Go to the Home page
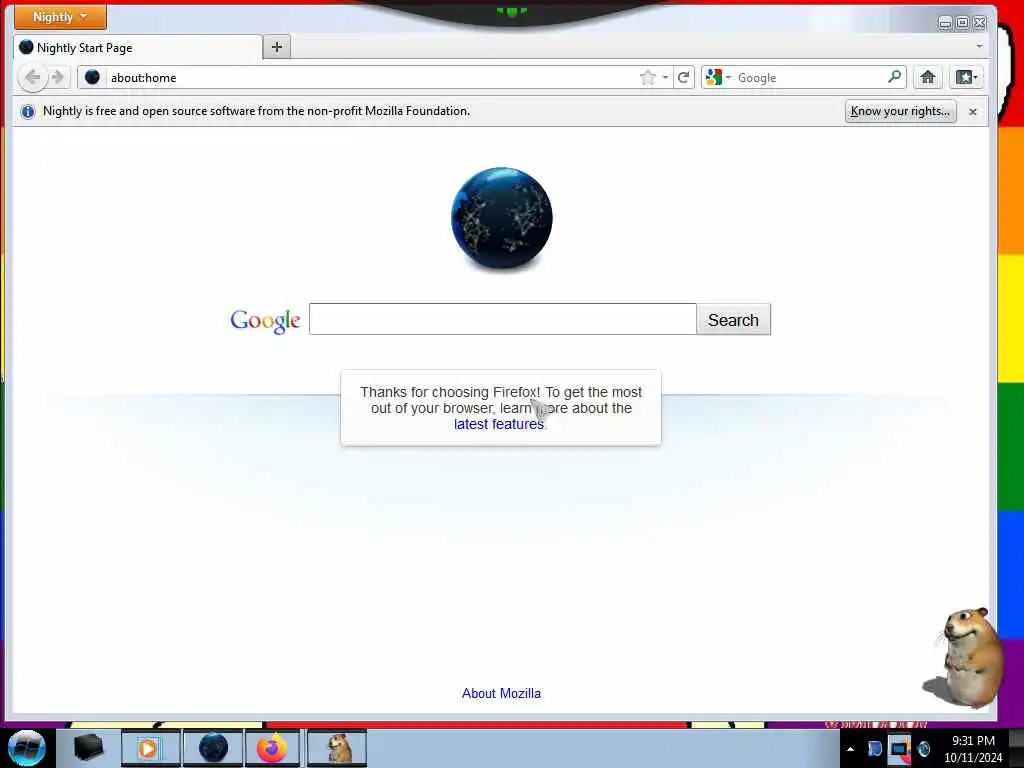Viewport: 1024px width, 768px height. [927, 77]
